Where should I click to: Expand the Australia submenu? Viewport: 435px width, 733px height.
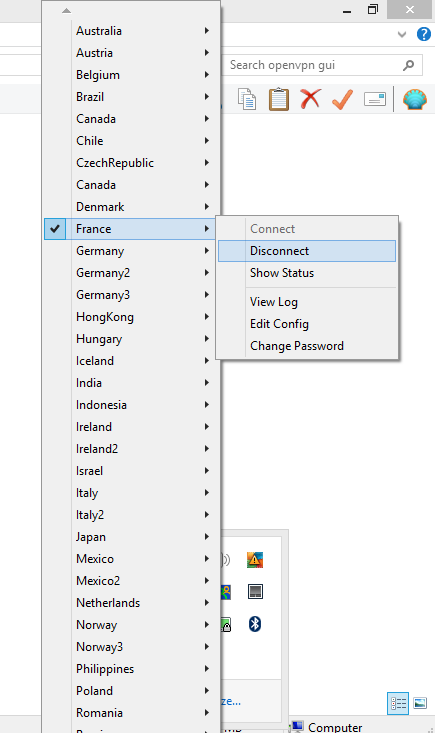tap(130, 31)
